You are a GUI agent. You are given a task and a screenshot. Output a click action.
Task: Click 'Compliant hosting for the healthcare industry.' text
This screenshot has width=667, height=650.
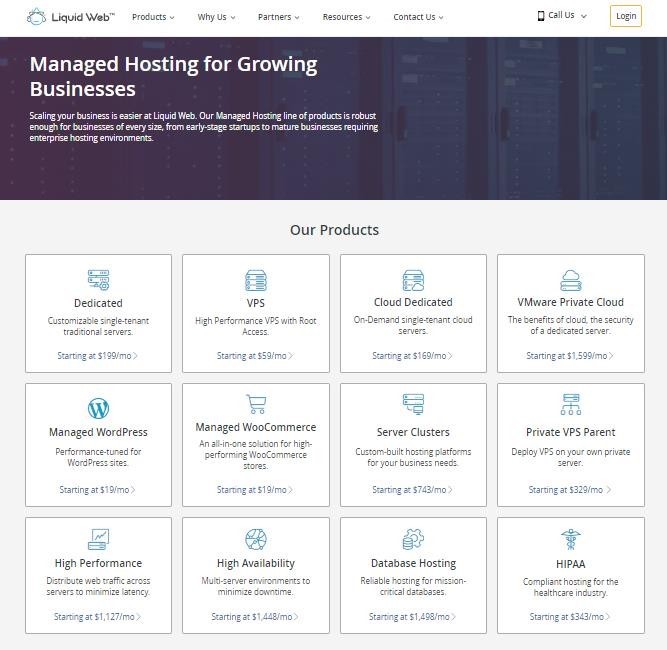pos(570,587)
